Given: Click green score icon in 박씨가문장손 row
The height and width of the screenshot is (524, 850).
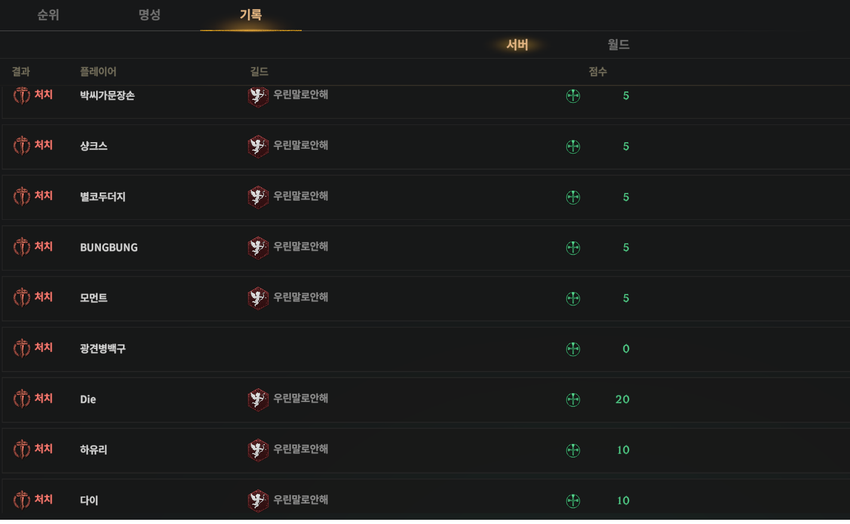Looking at the screenshot, I should coord(573,96).
